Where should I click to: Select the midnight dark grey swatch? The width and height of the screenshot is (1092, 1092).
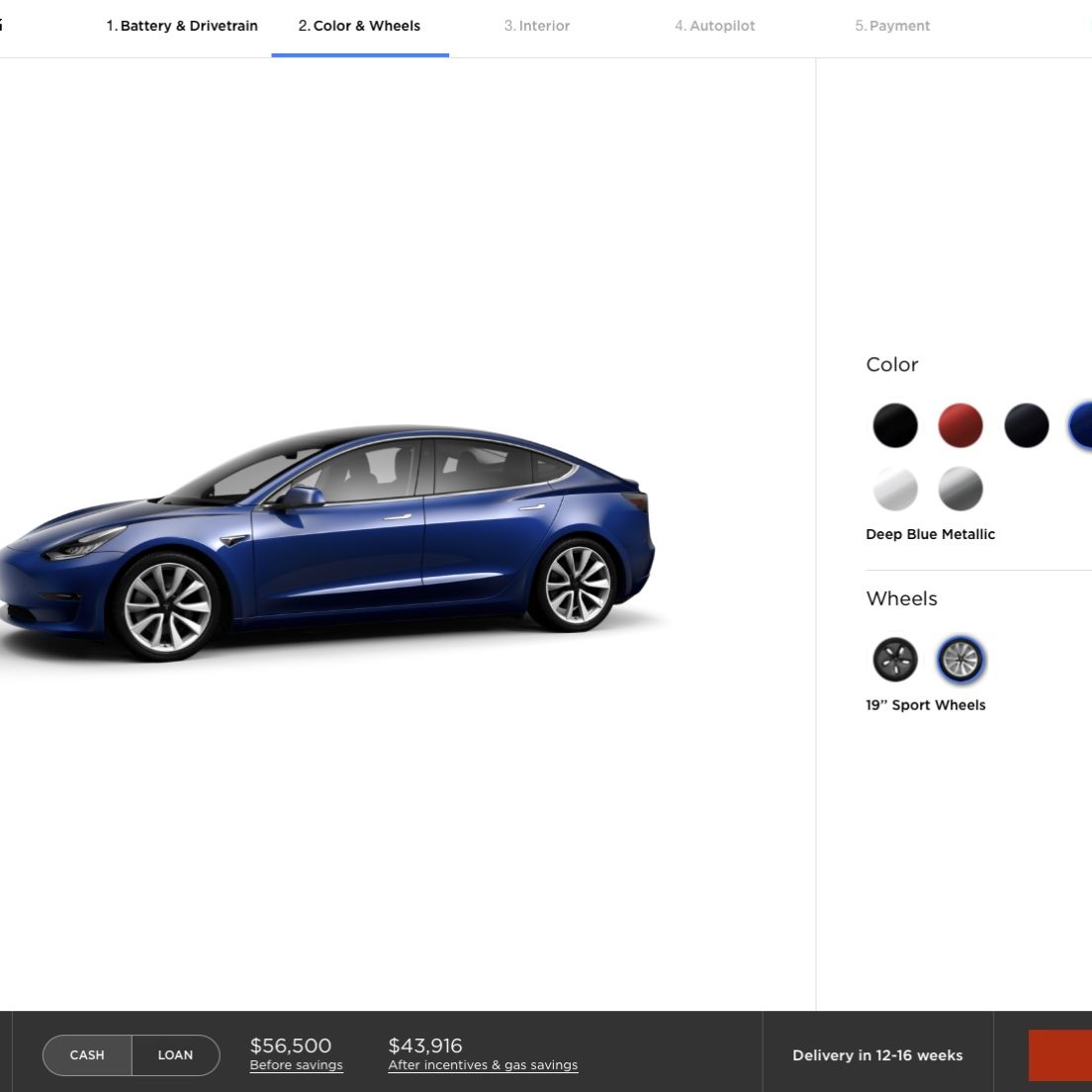pyautogui.click(x=1027, y=424)
